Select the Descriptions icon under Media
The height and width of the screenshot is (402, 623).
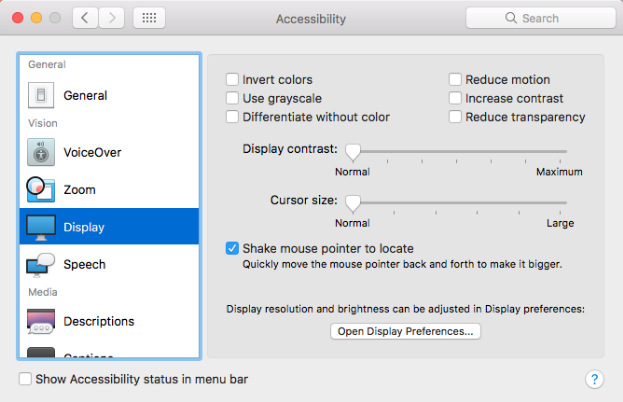point(41,321)
